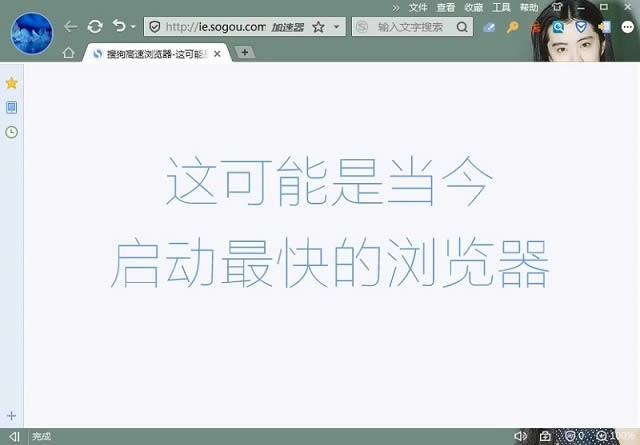Open the page zoom 100% control
The height and width of the screenshot is (445, 640).
click(x=608, y=437)
